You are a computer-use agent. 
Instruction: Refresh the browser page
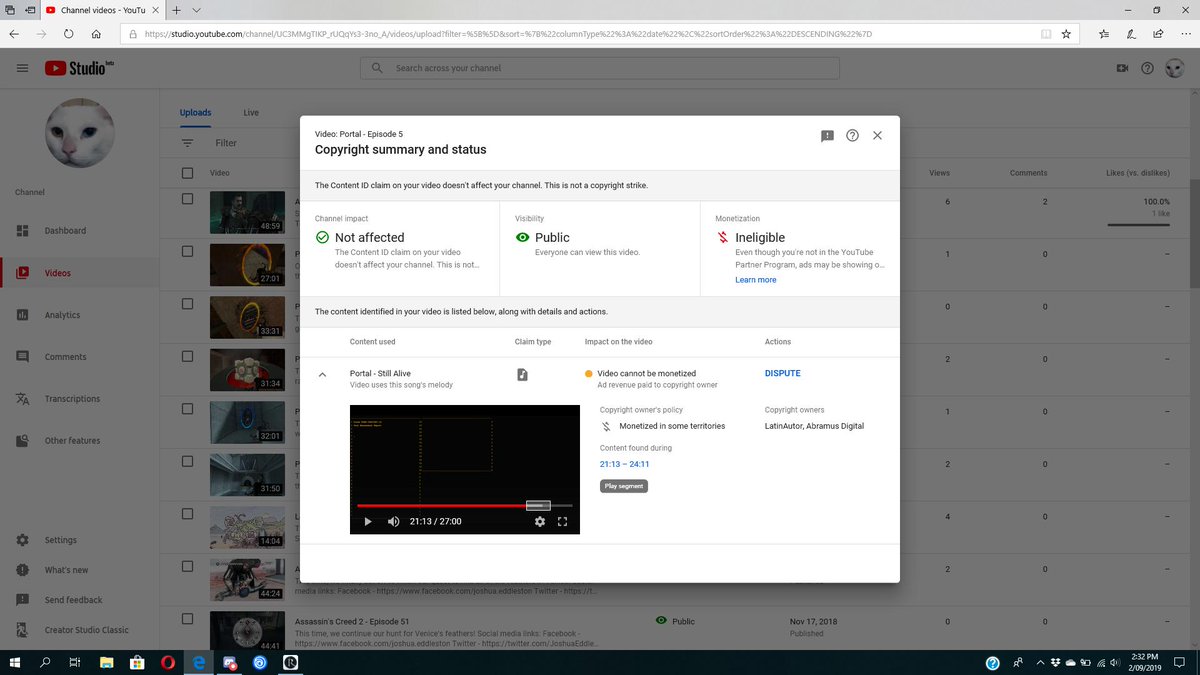pyautogui.click(x=69, y=33)
